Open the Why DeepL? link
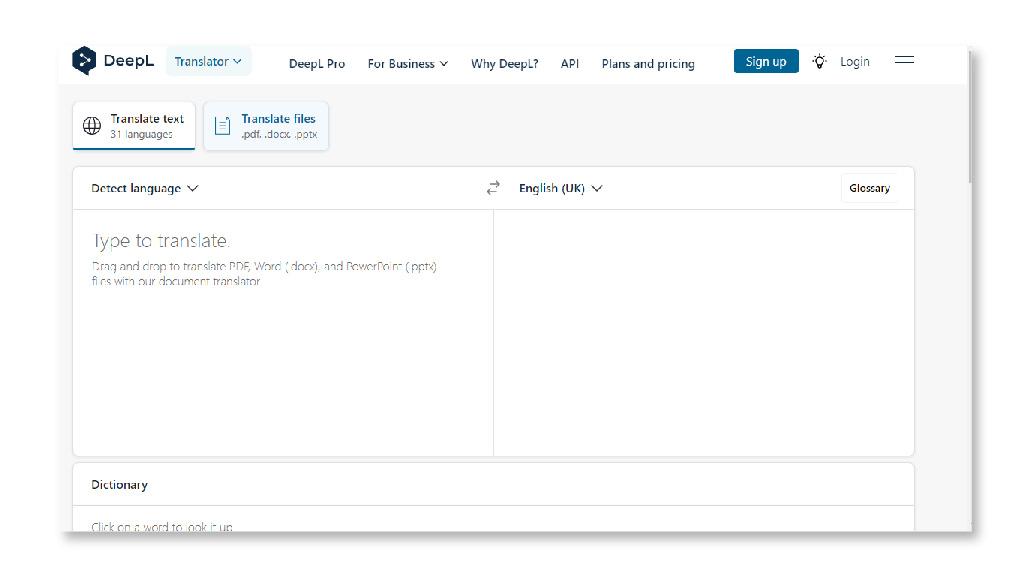Screen dimensions: 1030x578 (504, 64)
